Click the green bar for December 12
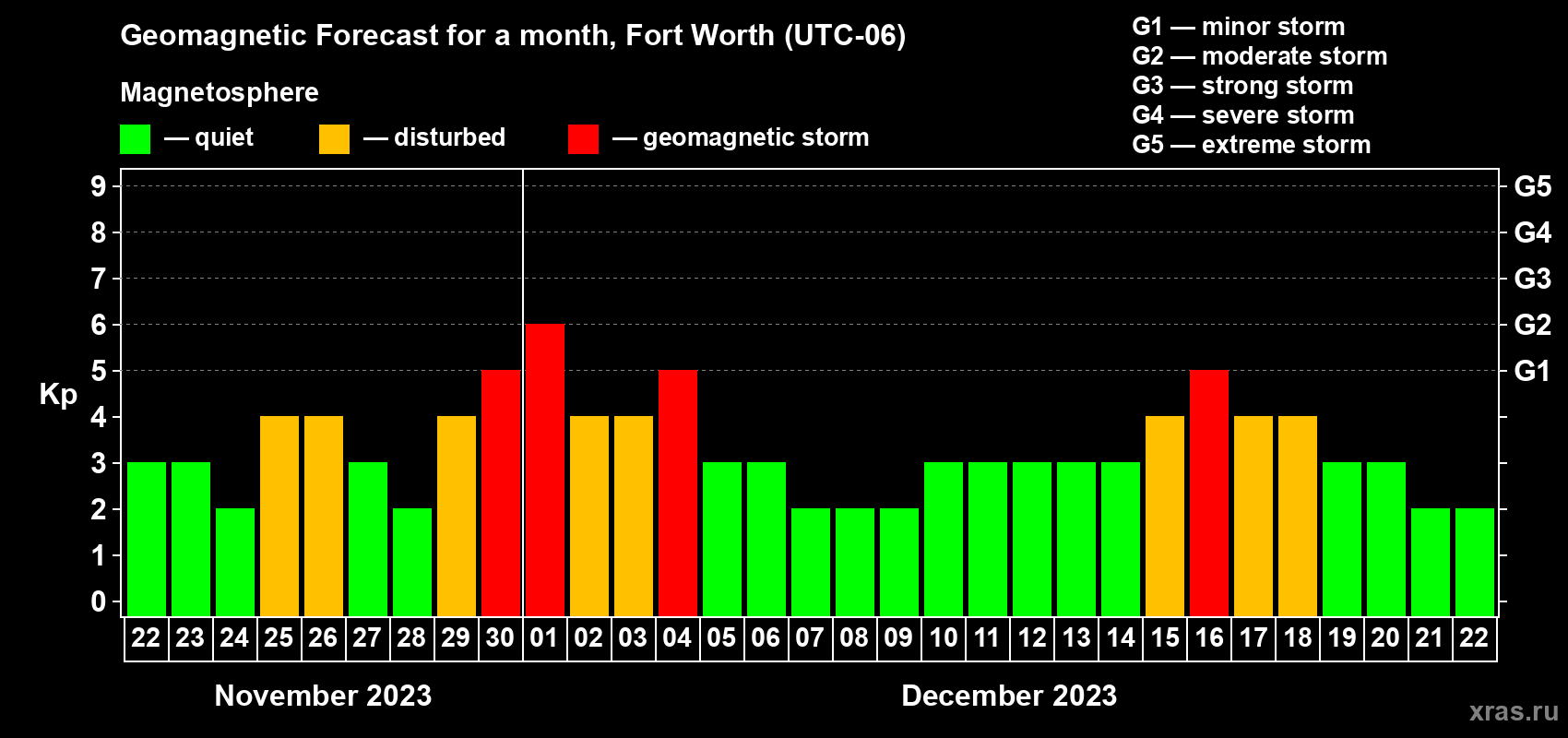The height and width of the screenshot is (738, 1568). tap(1031, 539)
